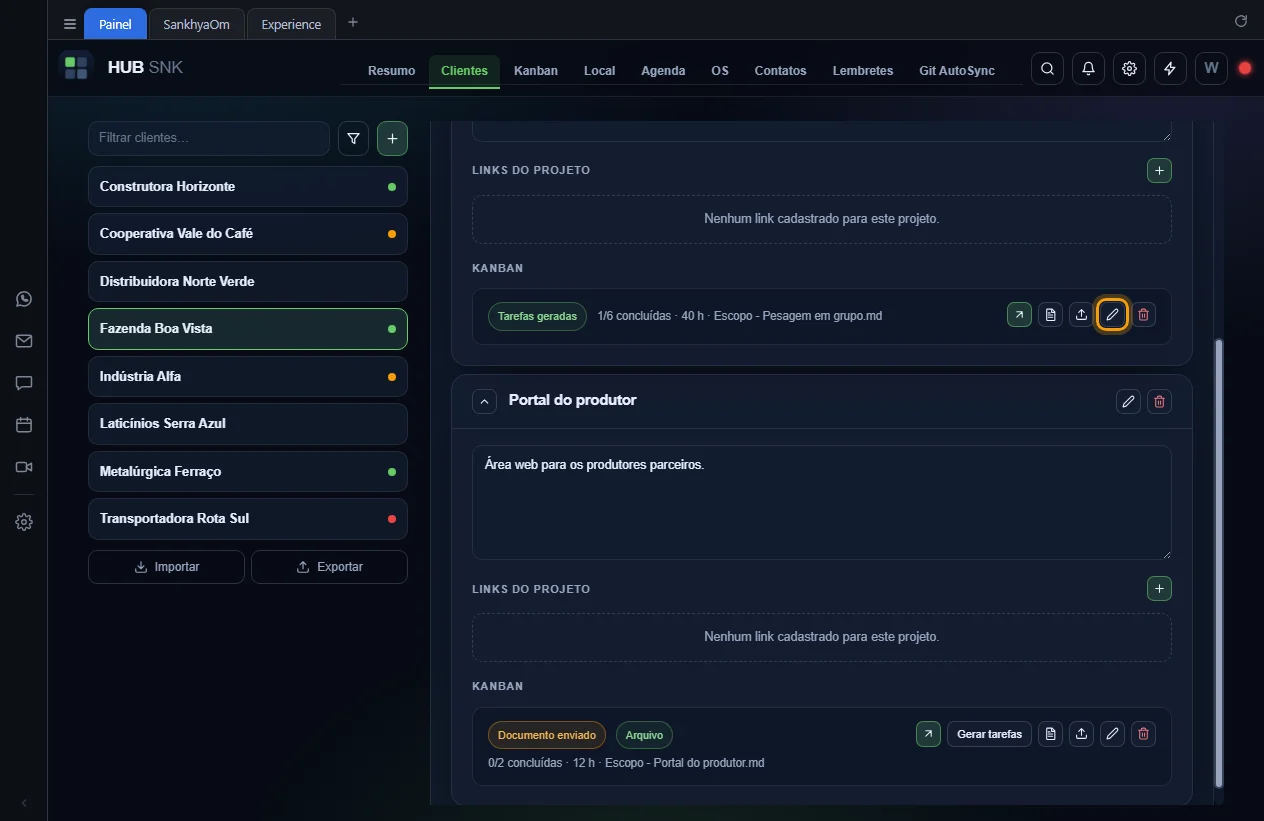Image resolution: width=1264 pixels, height=821 pixels.
Task: Edit the Portal do produtor kanban entry
Action: pyautogui.click(x=1112, y=734)
